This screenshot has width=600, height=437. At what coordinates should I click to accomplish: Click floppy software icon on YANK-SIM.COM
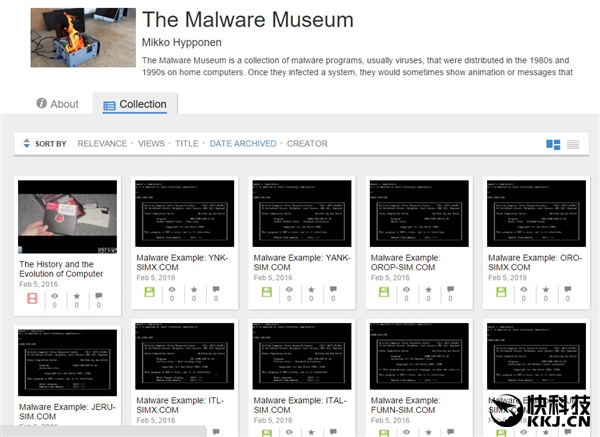click(x=267, y=292)
